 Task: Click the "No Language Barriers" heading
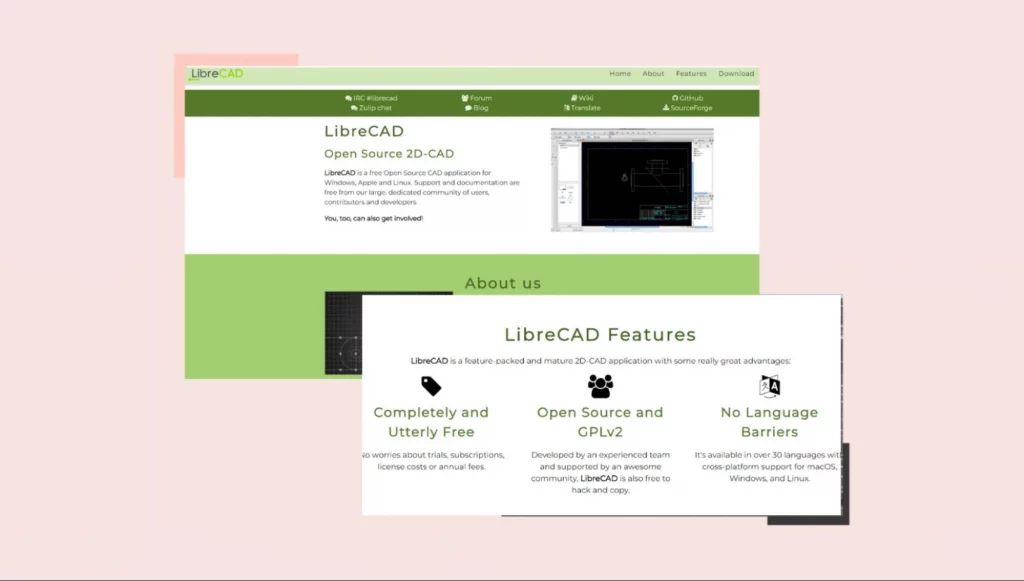769,422
